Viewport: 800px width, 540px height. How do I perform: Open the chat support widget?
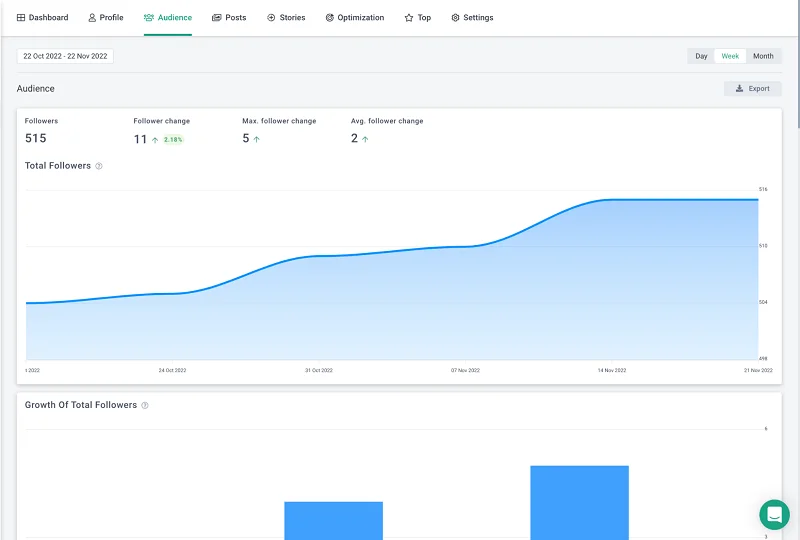tap(774, 514)
